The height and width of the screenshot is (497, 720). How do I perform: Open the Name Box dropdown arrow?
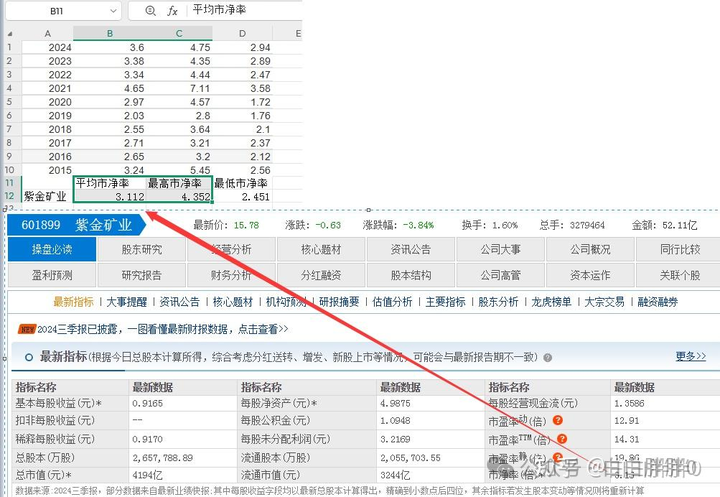(113, 11)
